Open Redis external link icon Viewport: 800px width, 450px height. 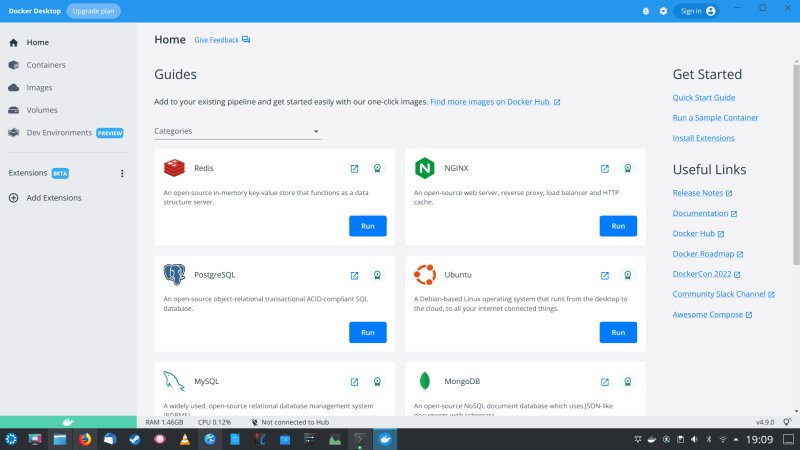click(354, 168)
